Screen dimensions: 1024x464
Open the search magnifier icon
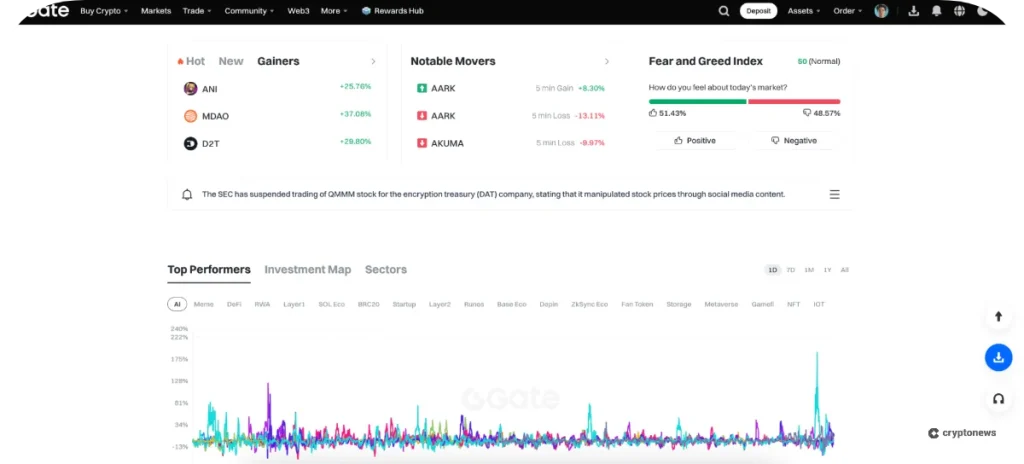(724, 11)
